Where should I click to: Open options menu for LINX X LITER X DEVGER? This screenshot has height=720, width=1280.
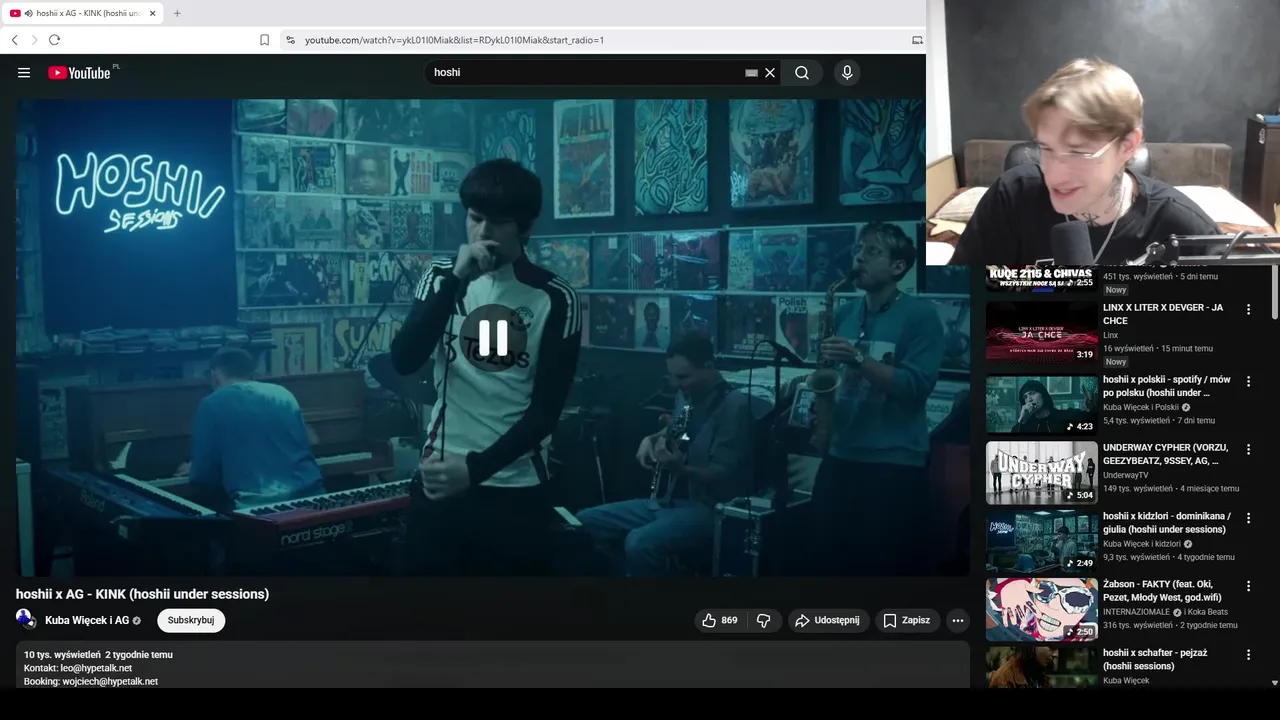pyautogui.click(x=1248, y=310)
